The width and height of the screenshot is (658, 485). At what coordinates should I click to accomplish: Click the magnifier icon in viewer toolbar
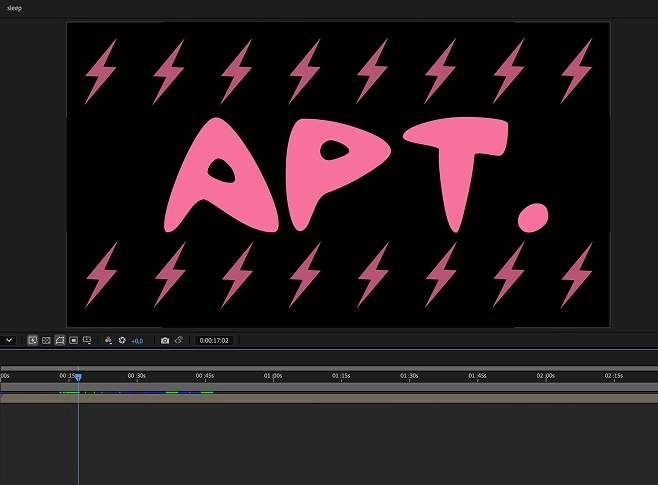click(x=33, y=340)
